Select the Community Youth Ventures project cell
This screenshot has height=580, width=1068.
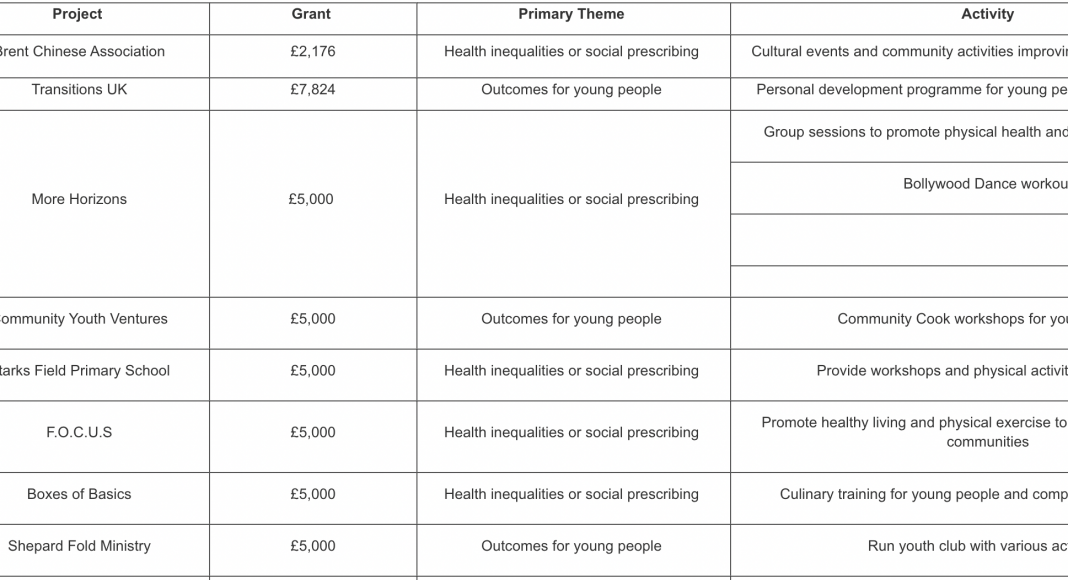click(84, 319)
